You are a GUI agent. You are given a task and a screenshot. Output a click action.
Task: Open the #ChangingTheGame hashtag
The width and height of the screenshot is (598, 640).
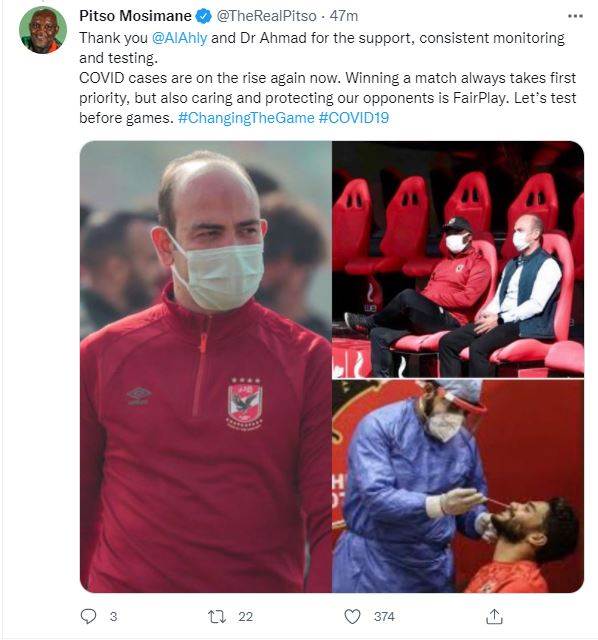tap(246, 118)
